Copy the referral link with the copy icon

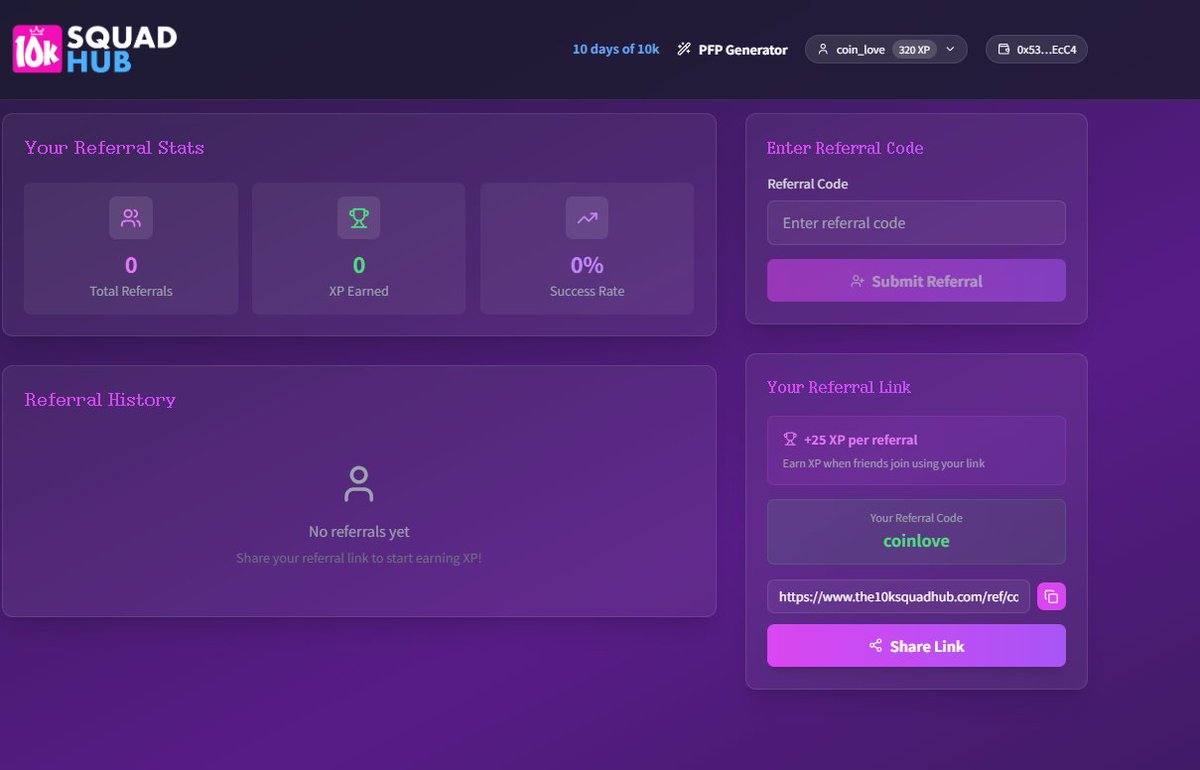coord(1051,597)
